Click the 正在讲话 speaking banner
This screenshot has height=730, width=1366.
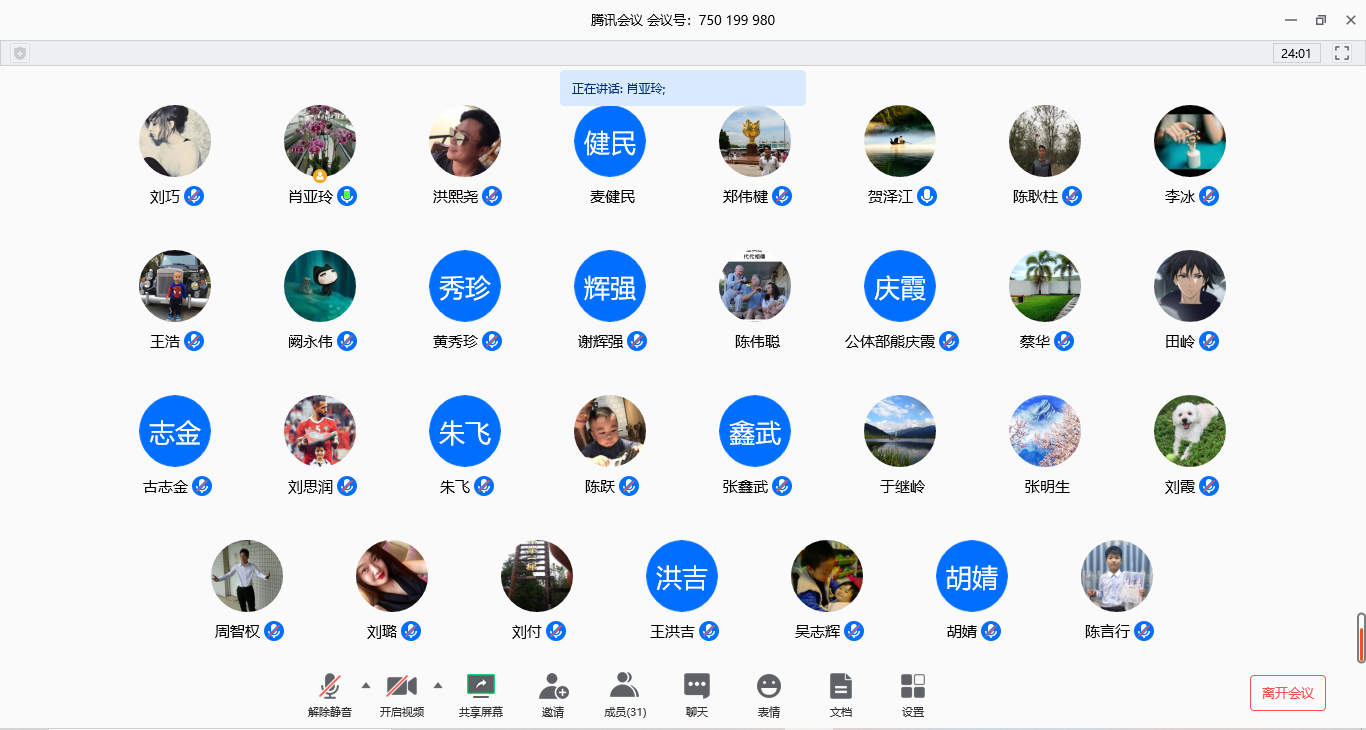click(x=682, y=88)
